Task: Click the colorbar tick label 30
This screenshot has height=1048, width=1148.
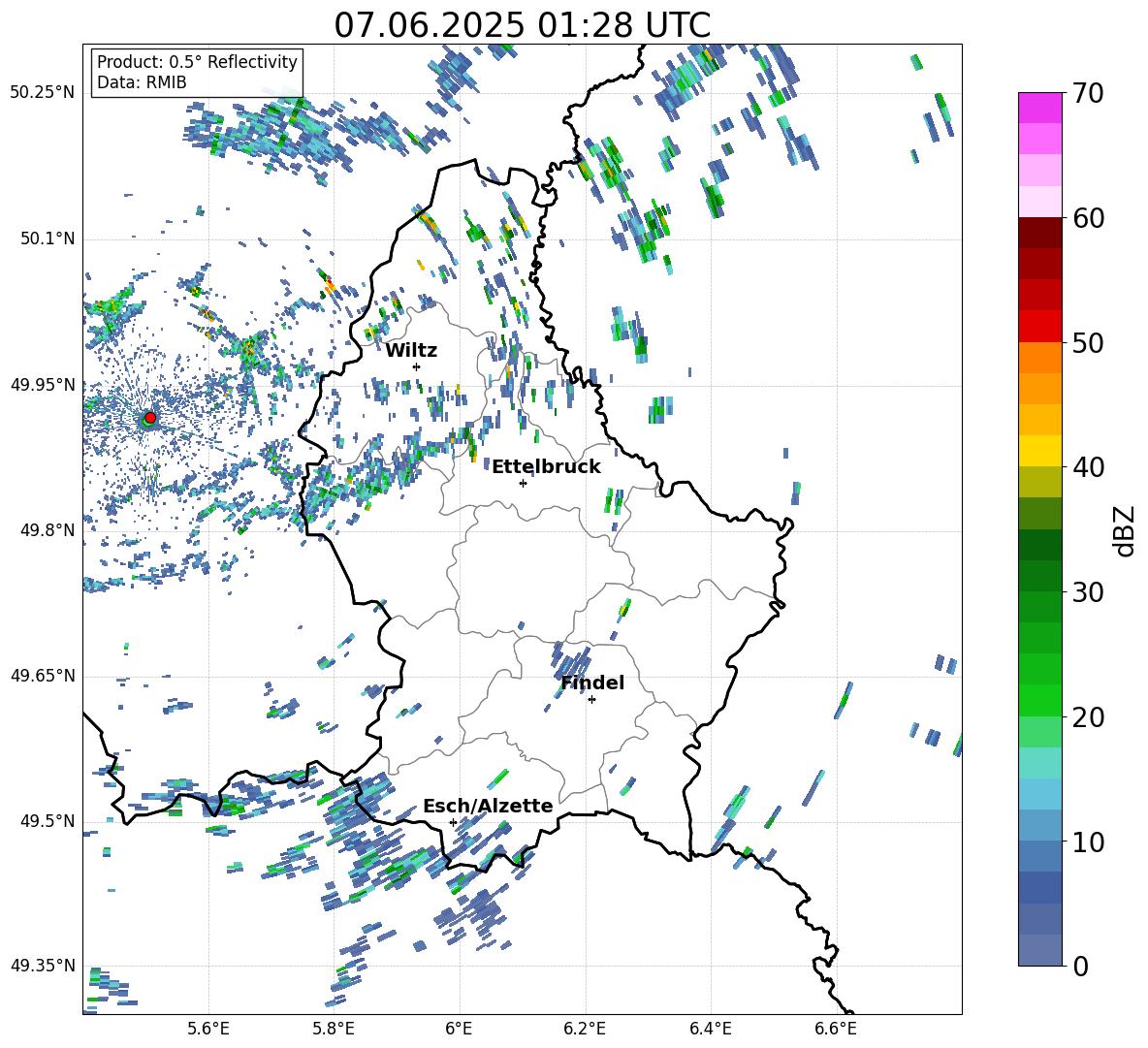Action: point(1088,592)
